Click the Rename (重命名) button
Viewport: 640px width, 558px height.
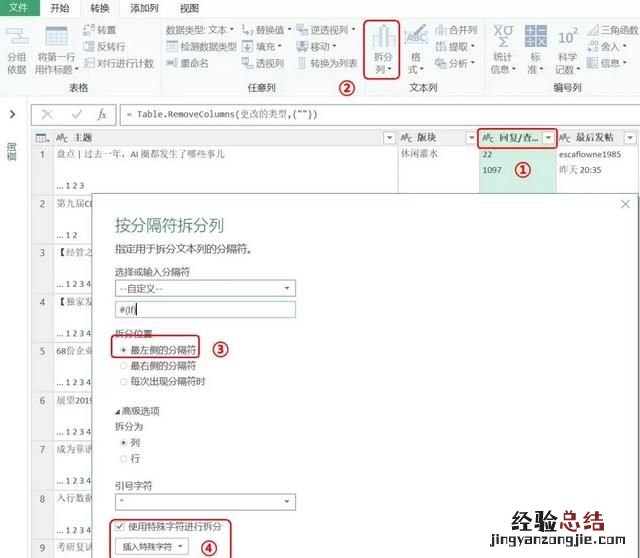[x=187, y=63]
